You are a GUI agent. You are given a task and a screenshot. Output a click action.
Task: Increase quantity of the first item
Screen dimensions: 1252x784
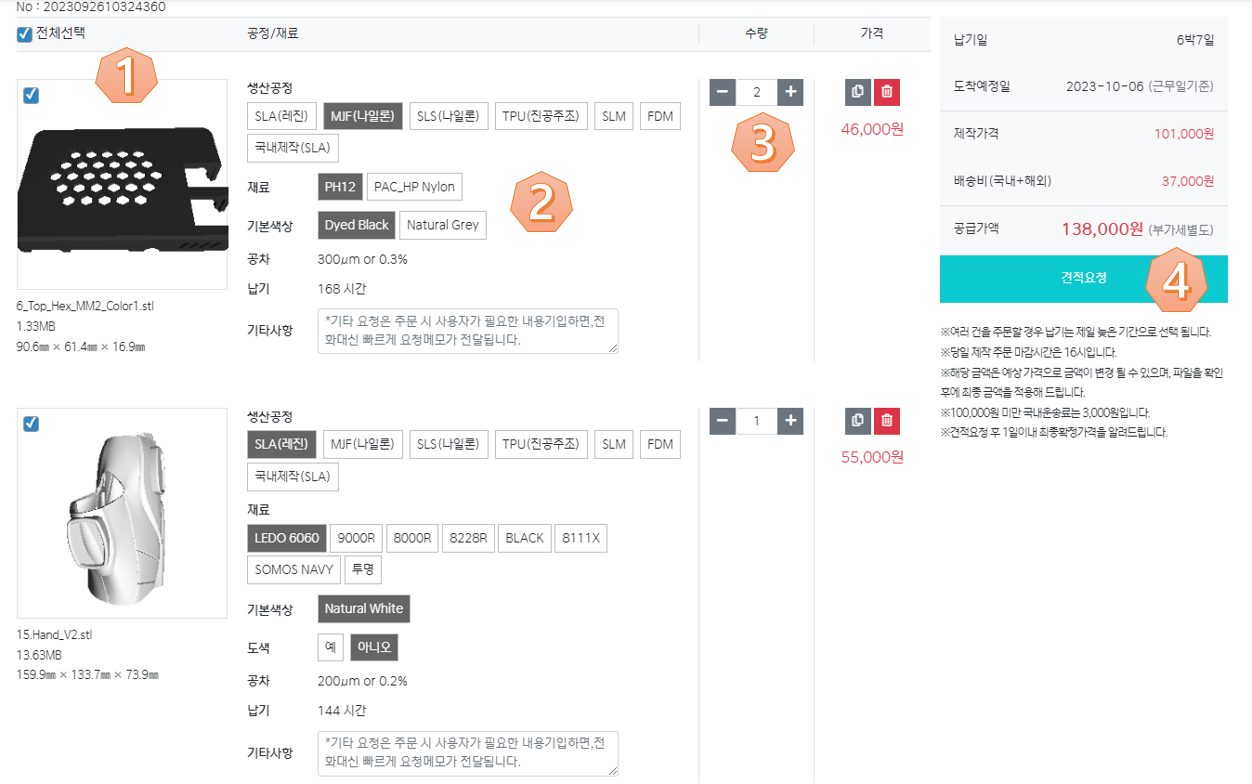click(790, 92)
